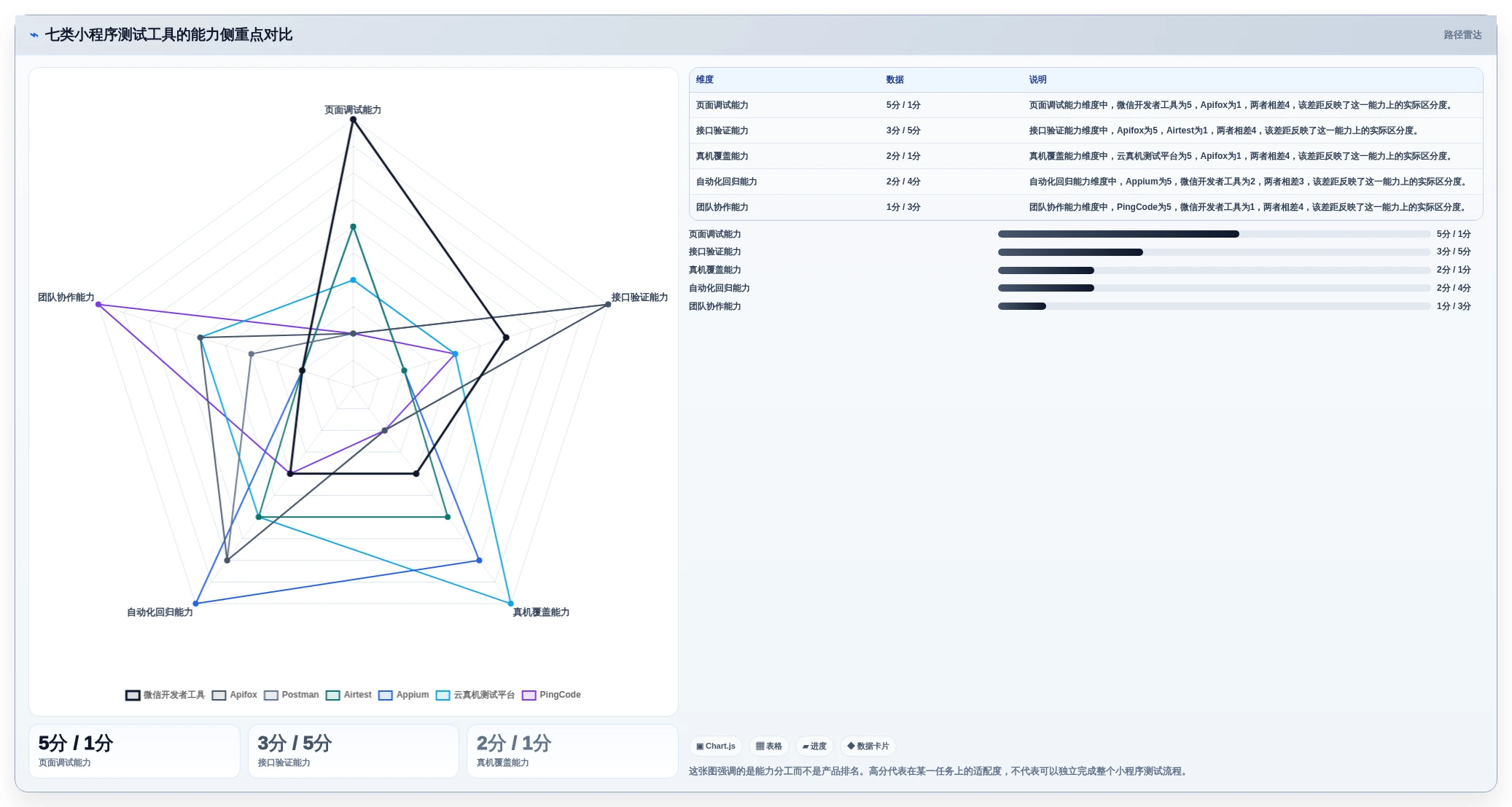Click the 团队协作能力 progress bar
Viewport: 1512px width, 807px height.
[1214, 306]
